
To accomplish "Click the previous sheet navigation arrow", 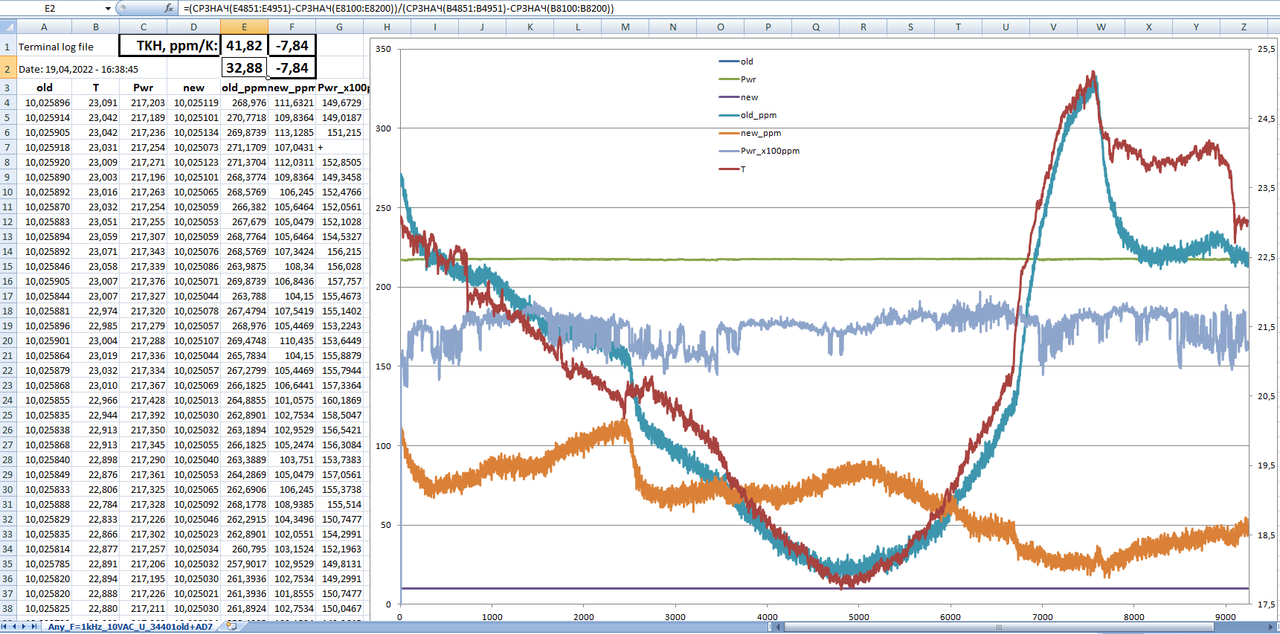I will pyautogui.click(x=16, y=627).
